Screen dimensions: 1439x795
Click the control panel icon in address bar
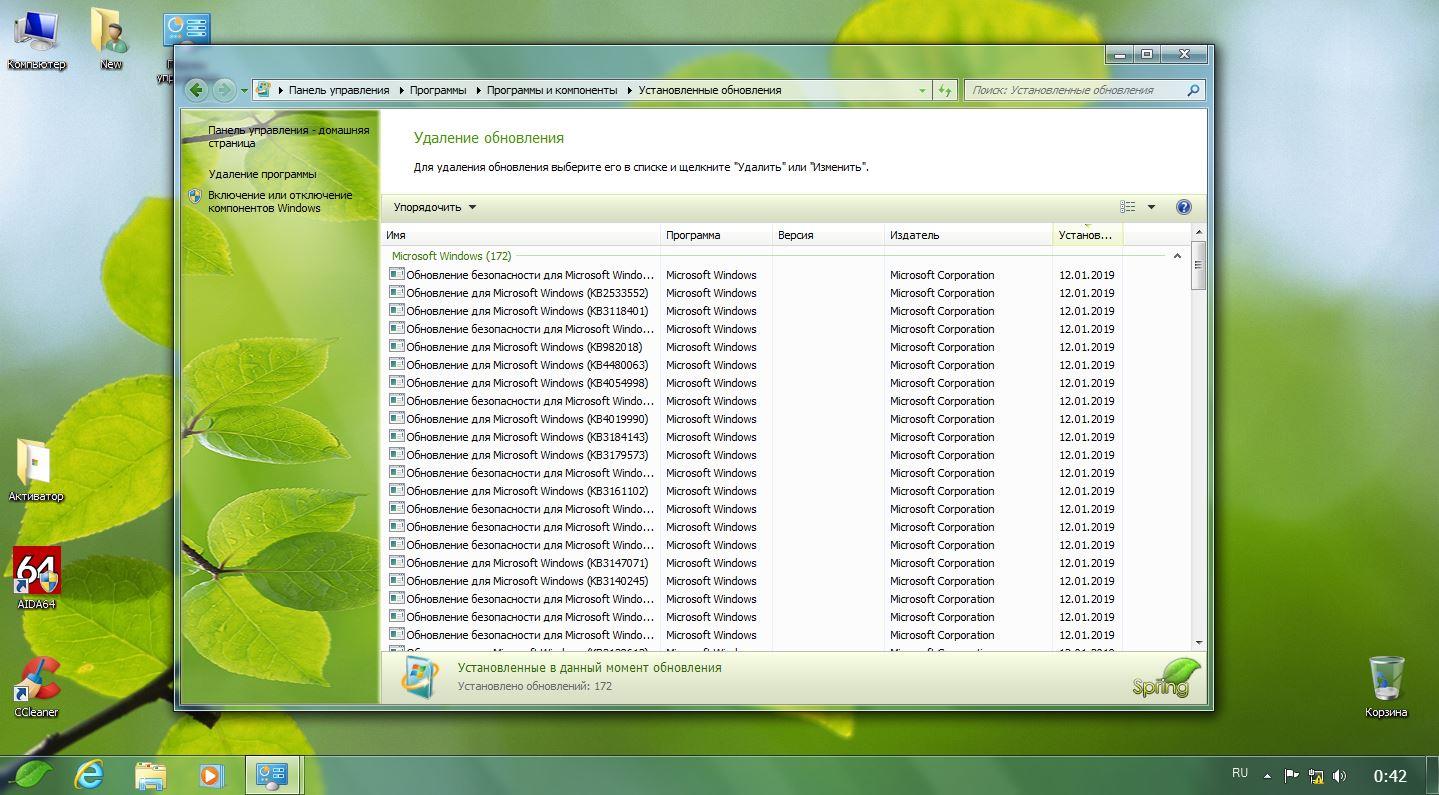tap(263, 90)
